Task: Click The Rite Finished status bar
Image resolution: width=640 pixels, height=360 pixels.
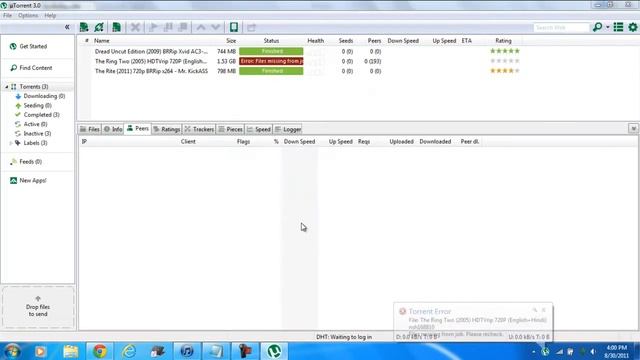Action: [271, 71]
